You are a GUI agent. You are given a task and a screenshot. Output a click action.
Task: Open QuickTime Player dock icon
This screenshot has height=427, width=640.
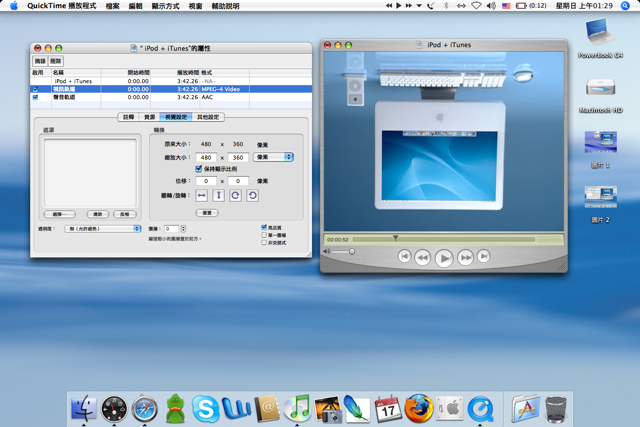[x=480, y=409]
